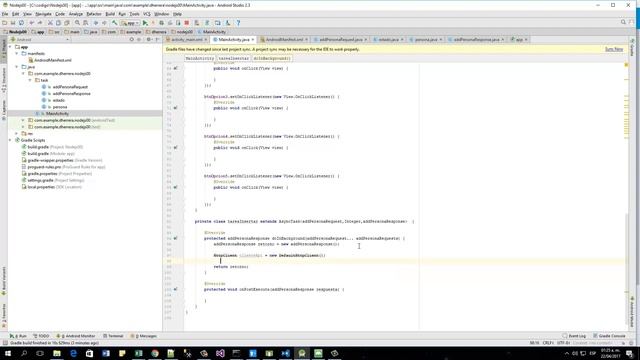
Task: Click the Redo arrow icon
Action: tap(40, 23)
